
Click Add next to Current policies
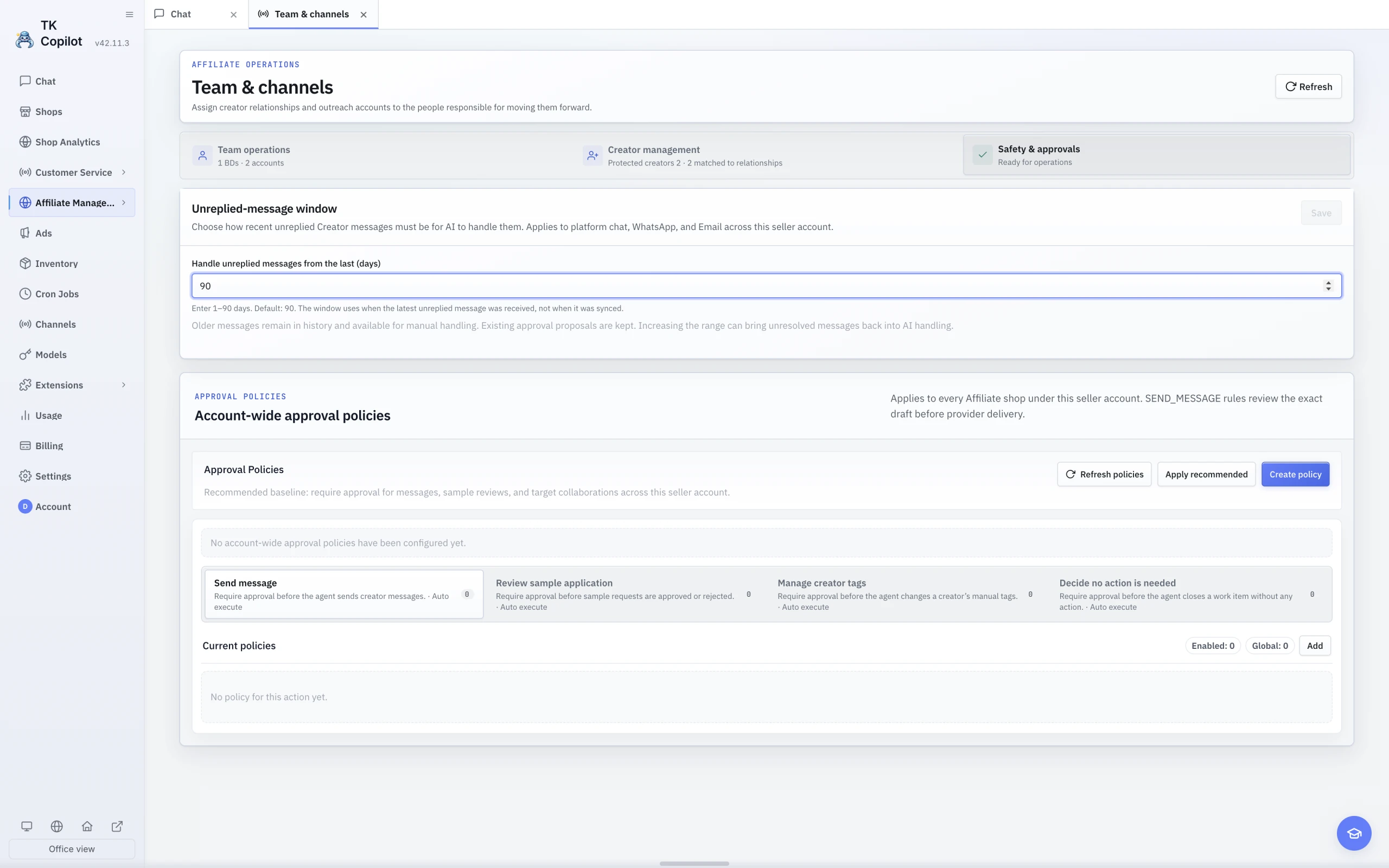coord(1314,646)
